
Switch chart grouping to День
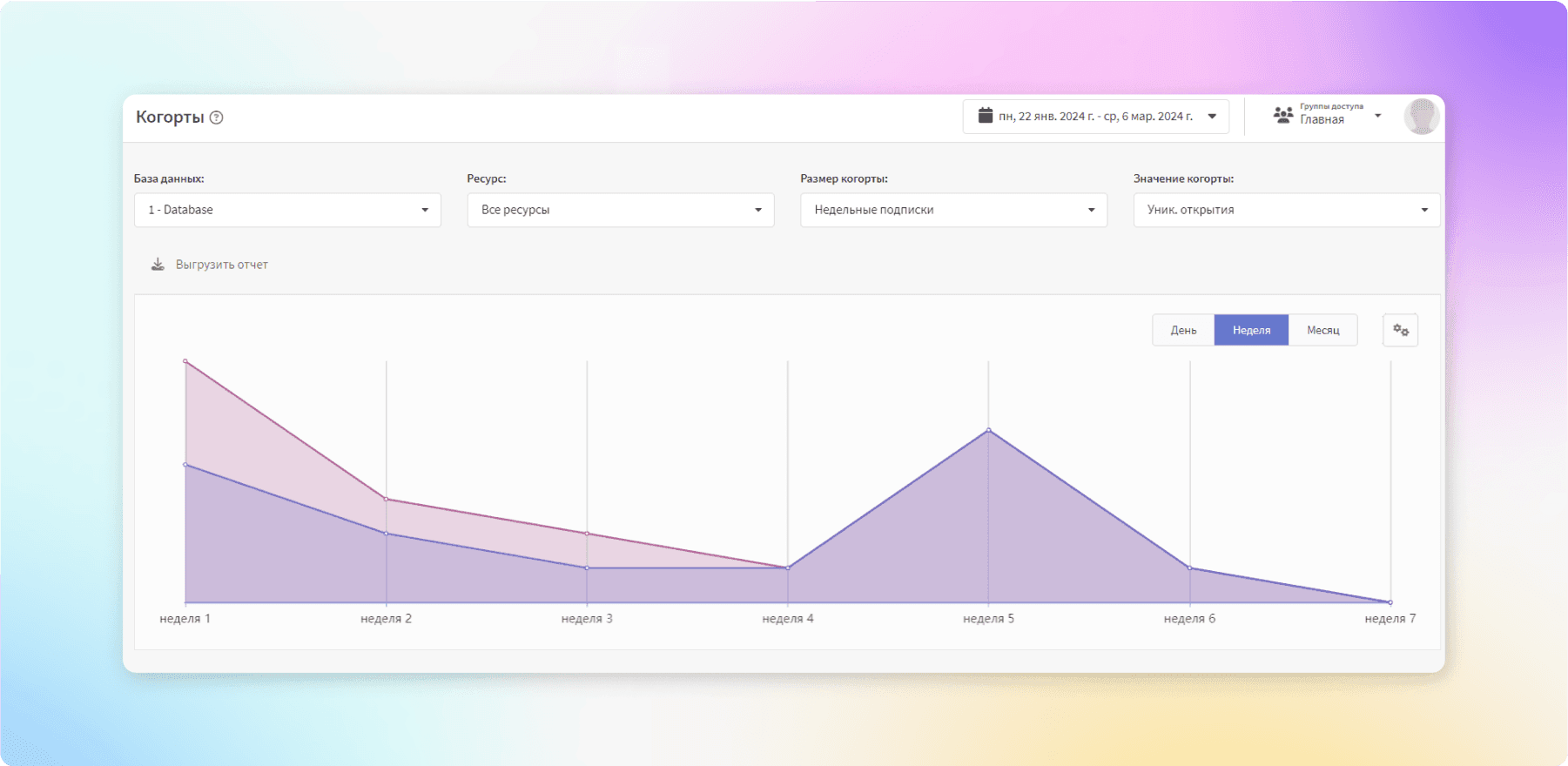[1183, 330]
